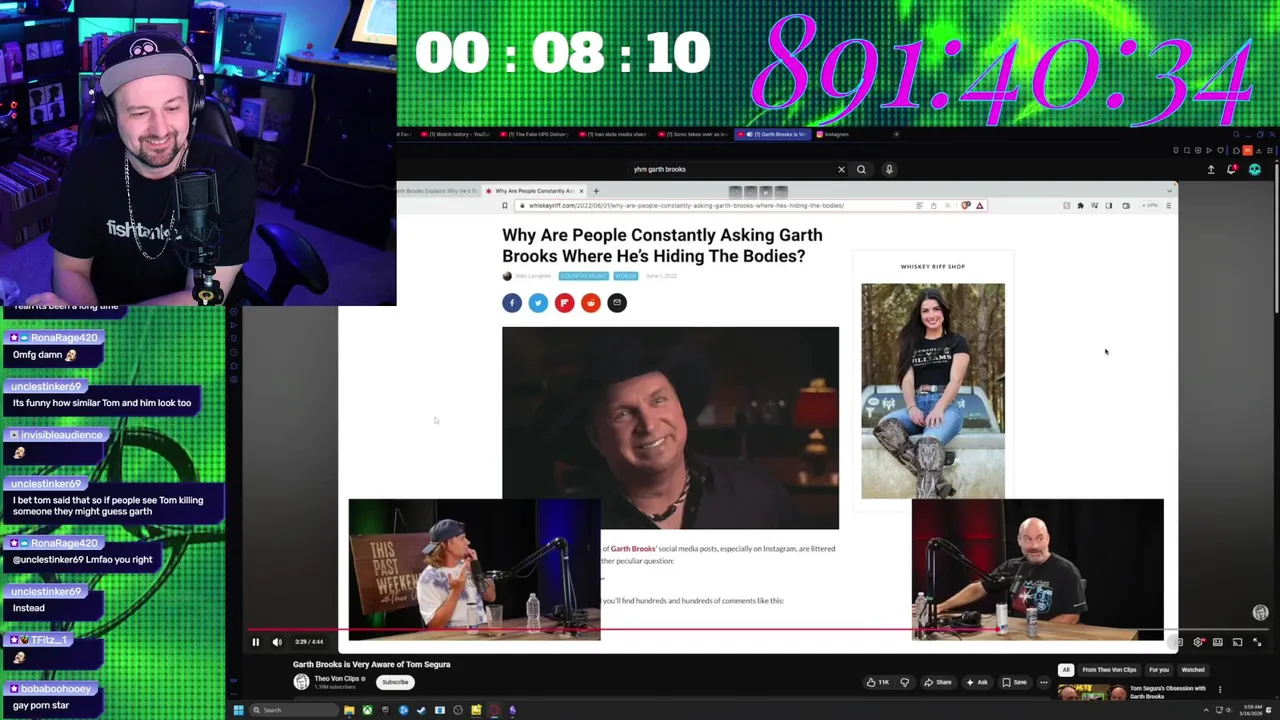Select the Garth Brooks YouTube tab

point(772,134)
